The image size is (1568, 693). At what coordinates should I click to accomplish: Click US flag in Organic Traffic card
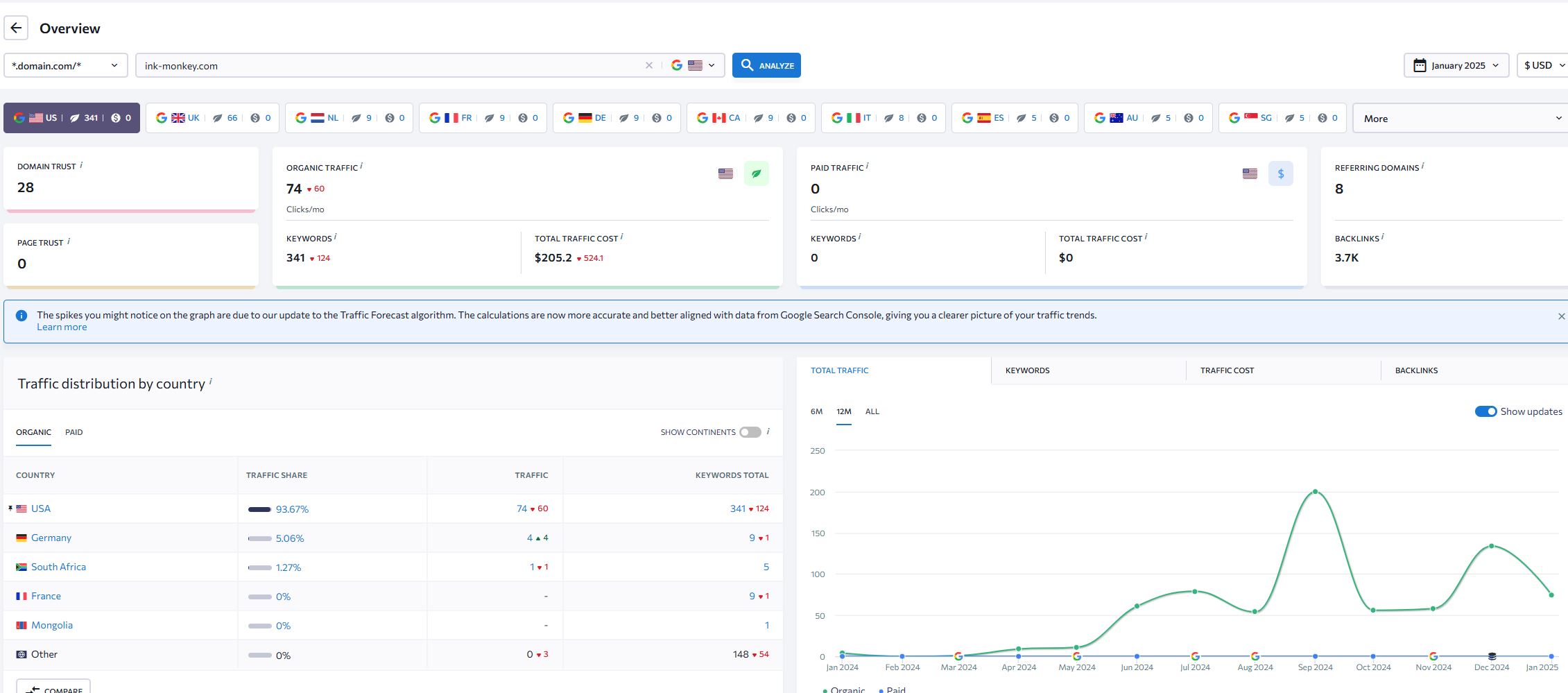tap(725, 173)
